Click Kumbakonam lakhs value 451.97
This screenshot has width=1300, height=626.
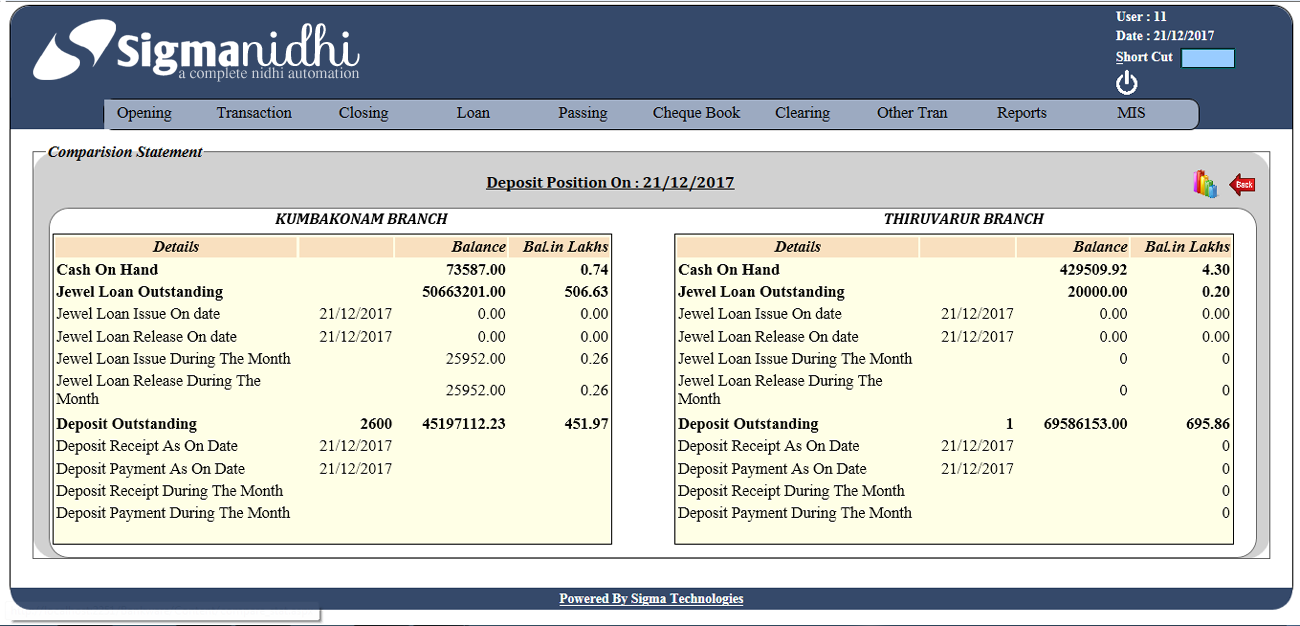pos(587,424)
